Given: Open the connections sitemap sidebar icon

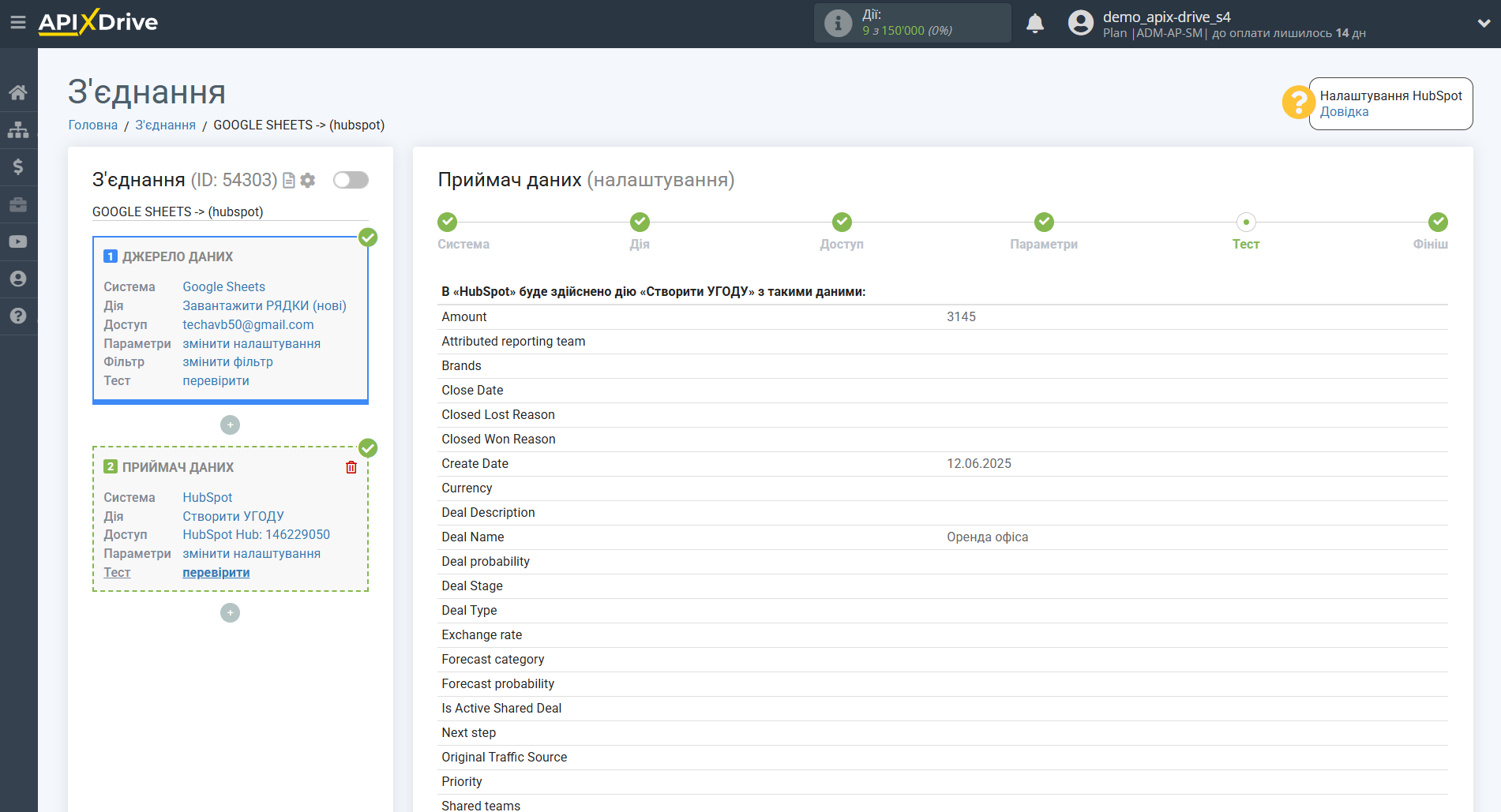Looking at the screenshot, I should pos(18,129).
